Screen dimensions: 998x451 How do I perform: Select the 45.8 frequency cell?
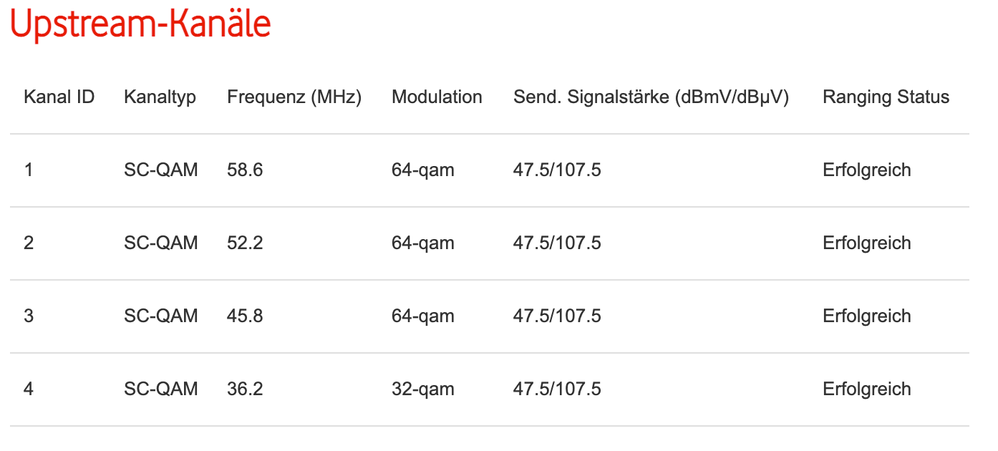pos(245,316)
